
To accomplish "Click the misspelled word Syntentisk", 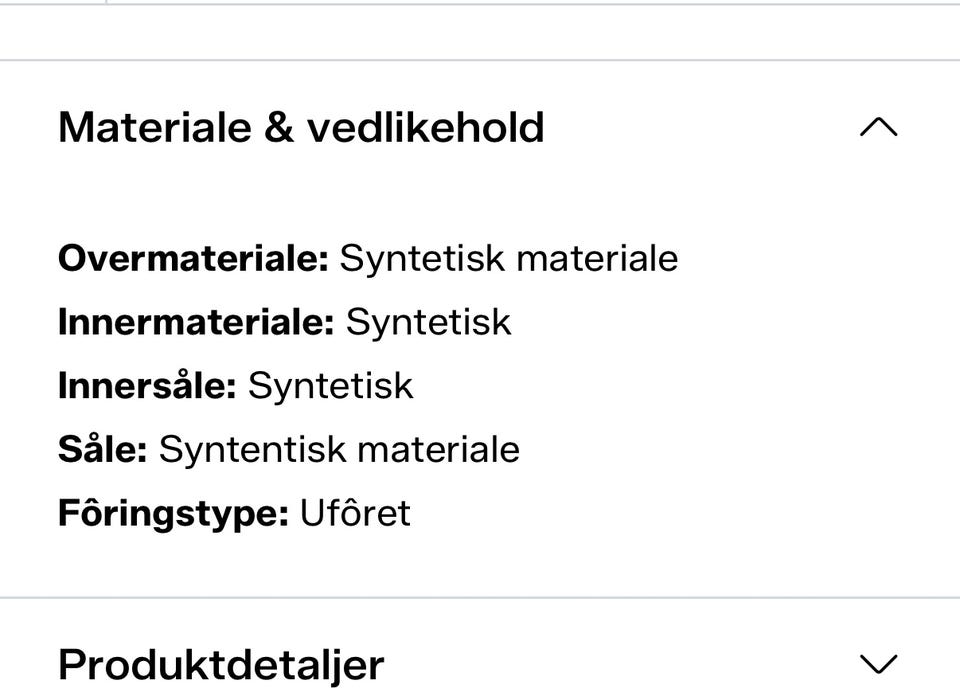I will pos(253,450).
